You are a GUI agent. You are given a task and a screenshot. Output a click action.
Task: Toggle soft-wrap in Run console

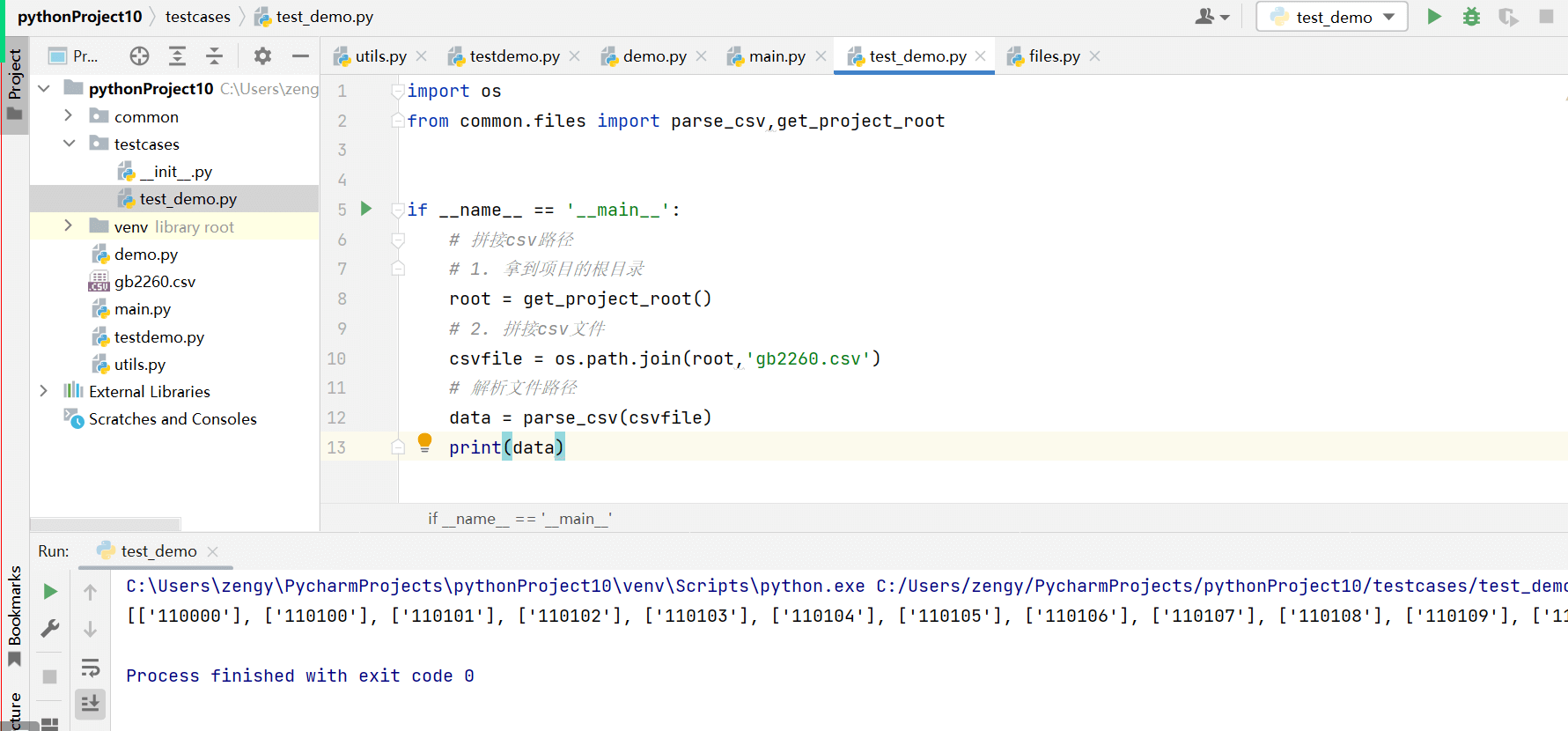pyautogui.click(x=90, y=668)
